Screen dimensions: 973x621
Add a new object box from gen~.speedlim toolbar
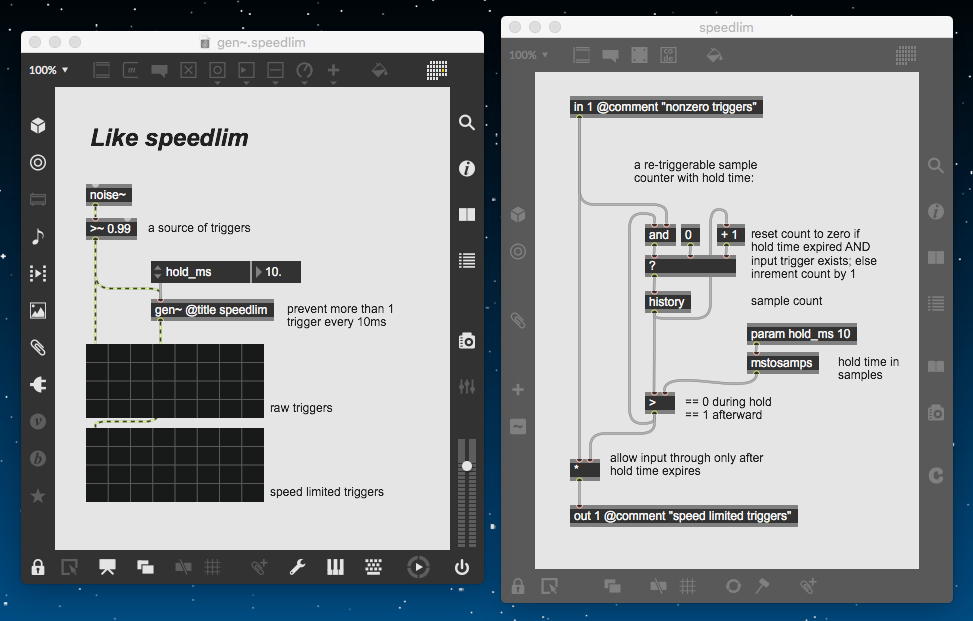click(x=102, y=70)
